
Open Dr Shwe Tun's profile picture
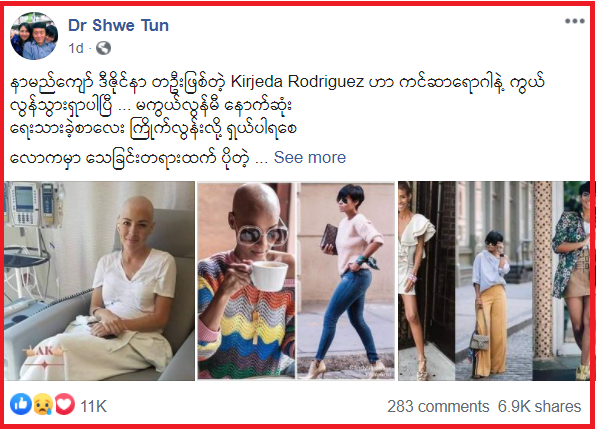(x=34, y=36)
